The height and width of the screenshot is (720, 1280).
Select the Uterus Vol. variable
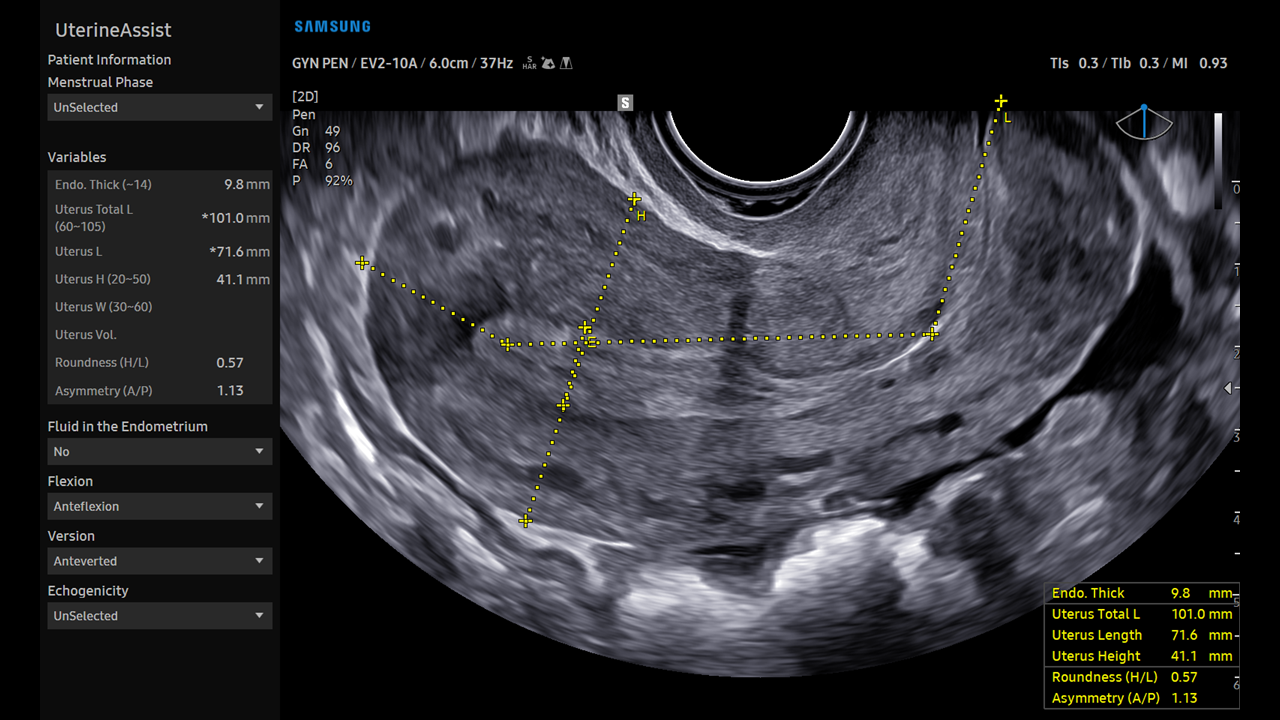tap(160, 334)
